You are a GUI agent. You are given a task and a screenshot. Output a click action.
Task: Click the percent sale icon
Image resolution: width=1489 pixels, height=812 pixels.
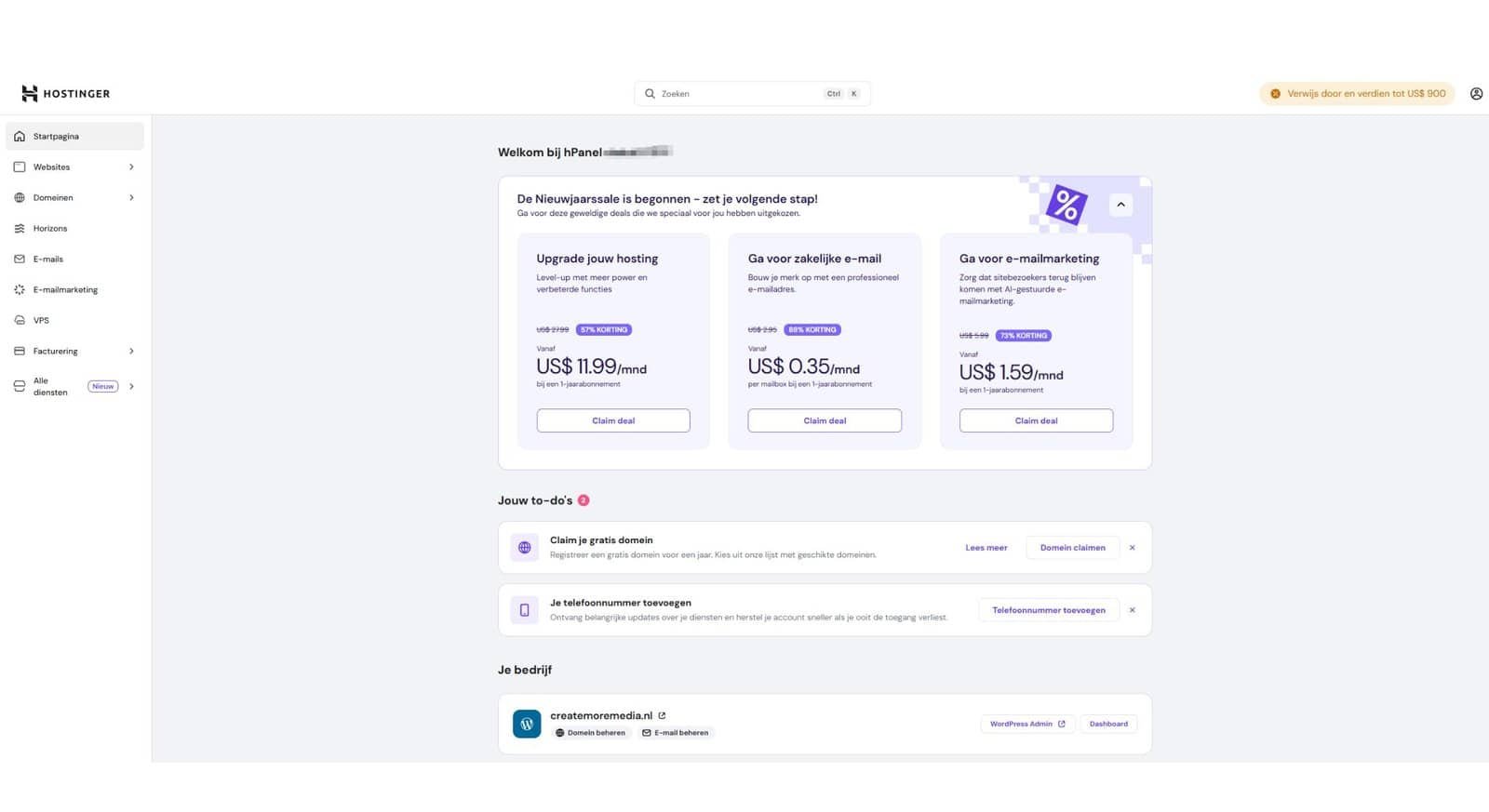tap(1066, 206)
